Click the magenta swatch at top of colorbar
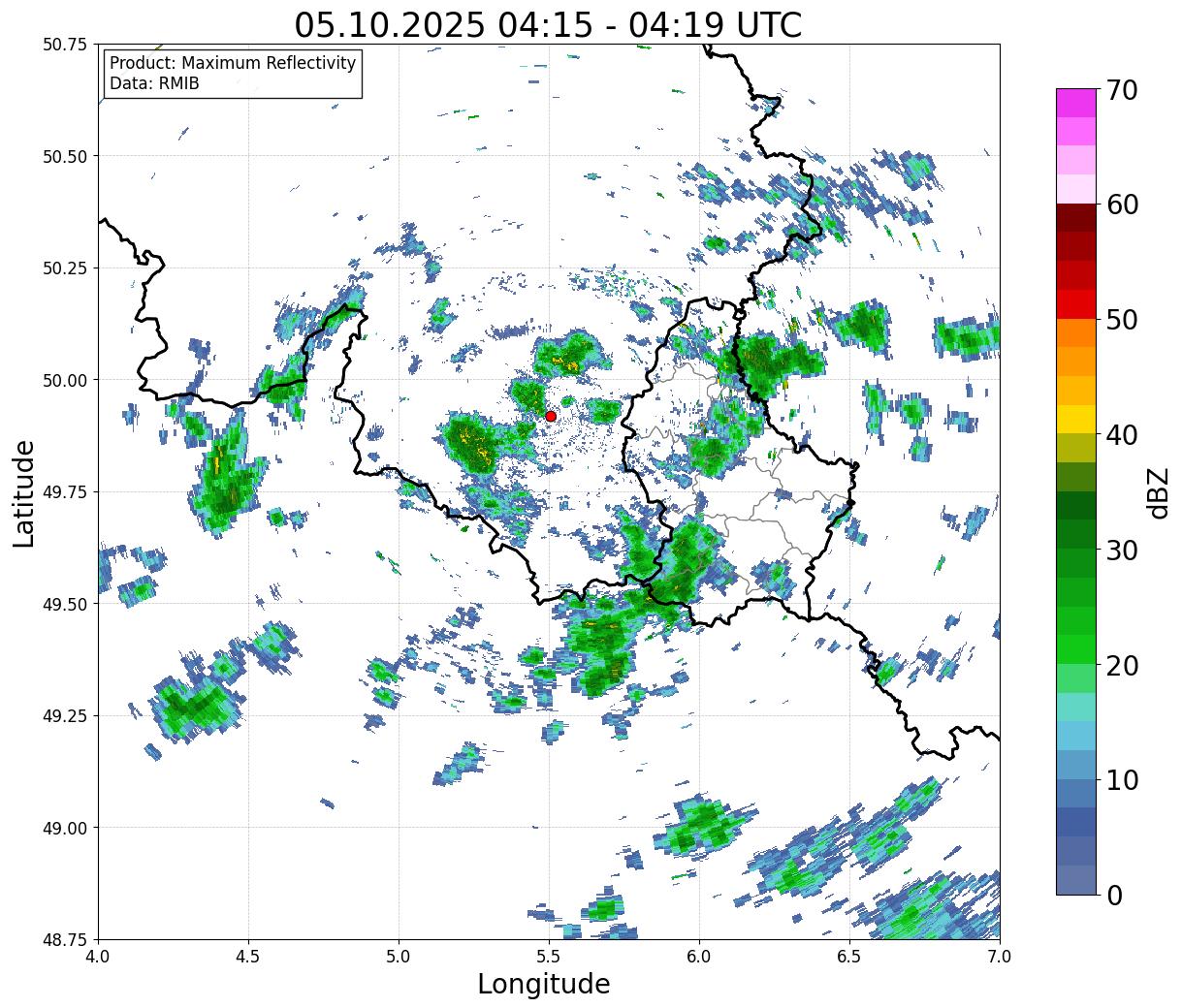Image resolution: width=1182 pixels, height=1008 pixels. click(1076, 103)
